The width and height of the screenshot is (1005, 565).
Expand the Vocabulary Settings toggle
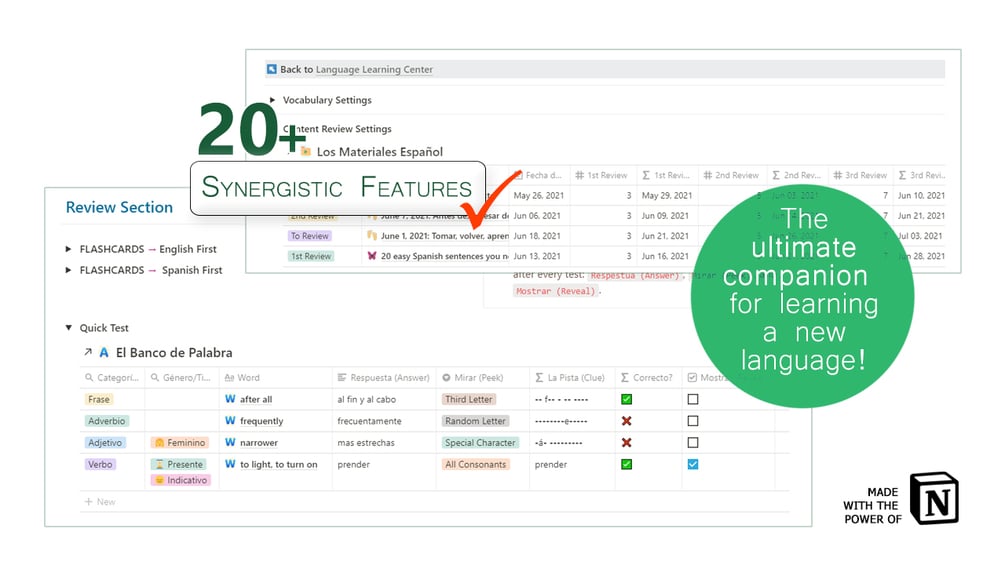pos(272,100)
